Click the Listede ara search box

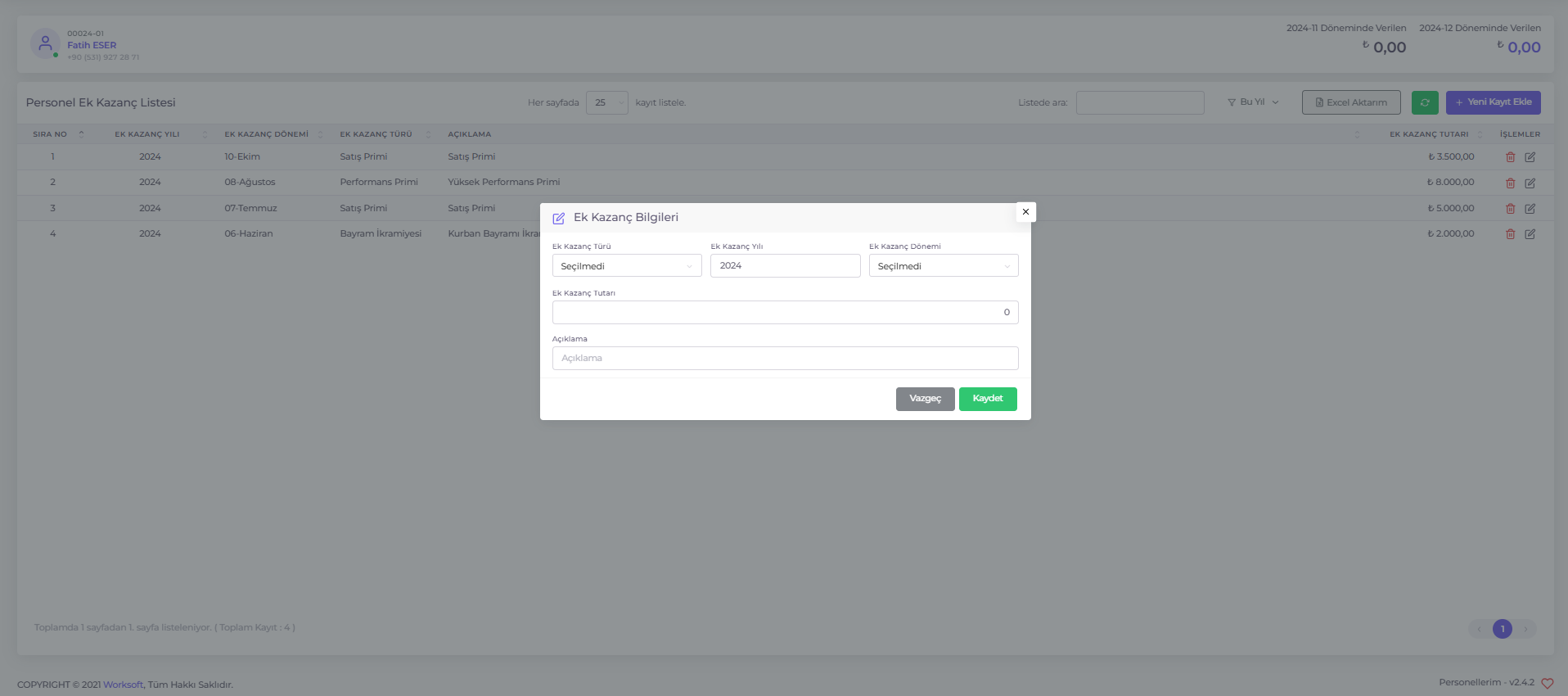1140,102
